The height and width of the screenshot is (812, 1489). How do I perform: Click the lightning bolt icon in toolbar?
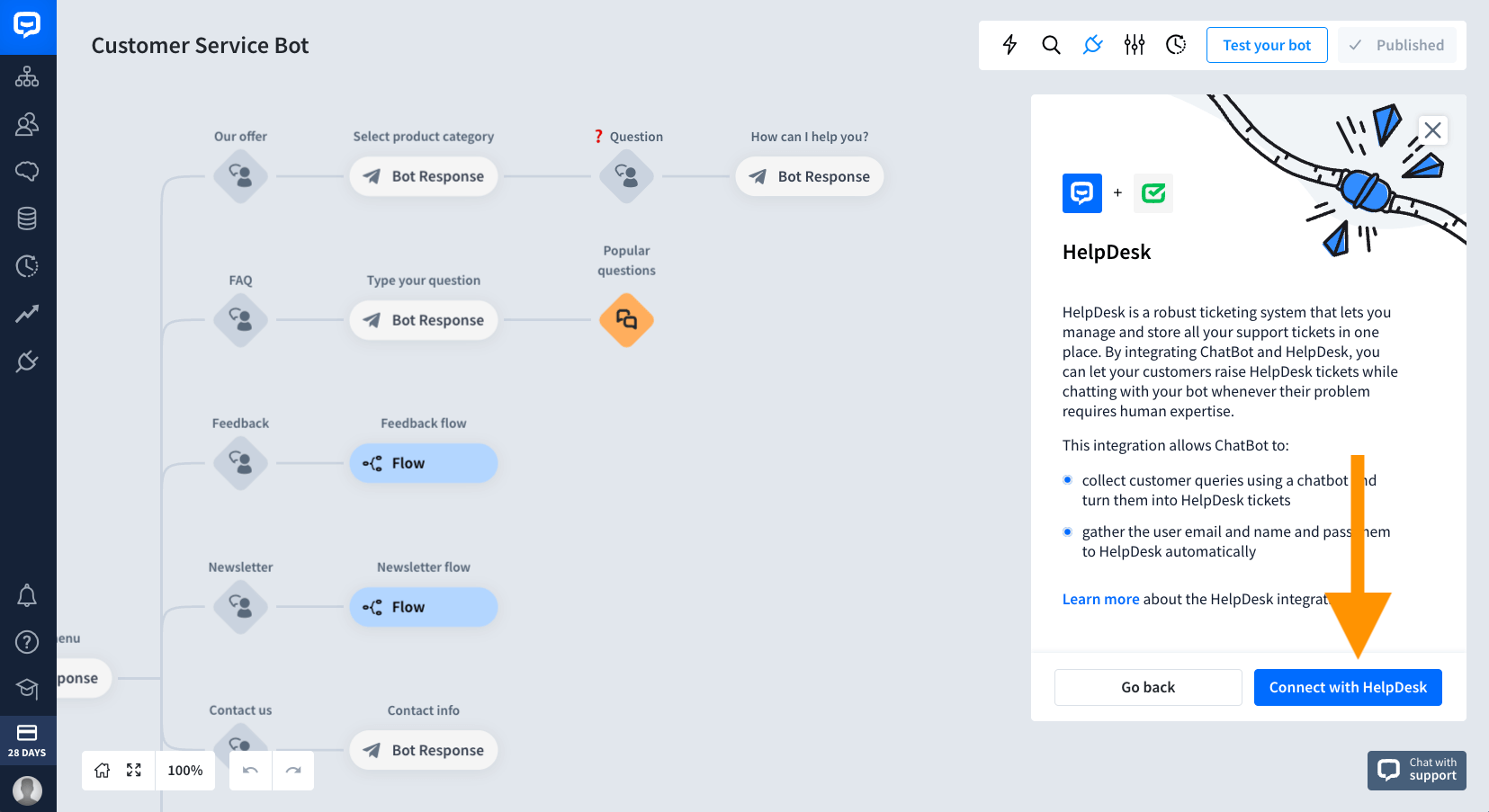click(1009, 45)
